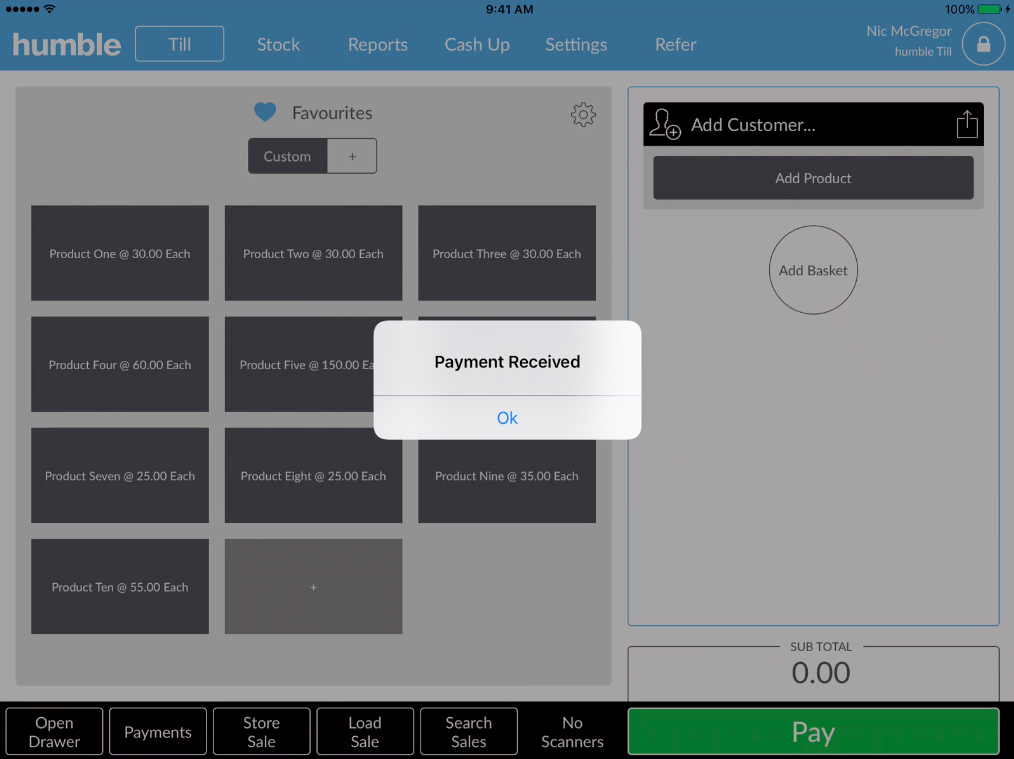Screen dimensions: 1014x759
Task: Click the Favourites heading text
Action: [x=332, y=113]
